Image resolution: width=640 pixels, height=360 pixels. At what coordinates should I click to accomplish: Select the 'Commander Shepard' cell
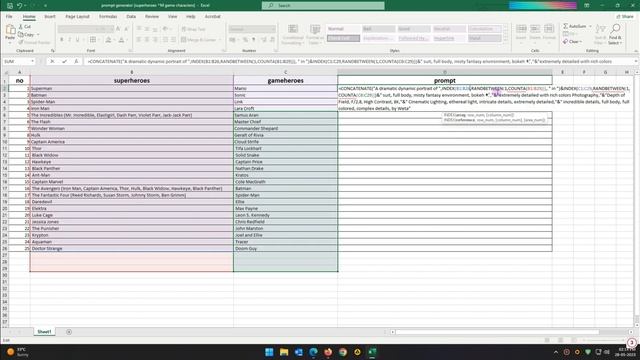click(285, 129)
